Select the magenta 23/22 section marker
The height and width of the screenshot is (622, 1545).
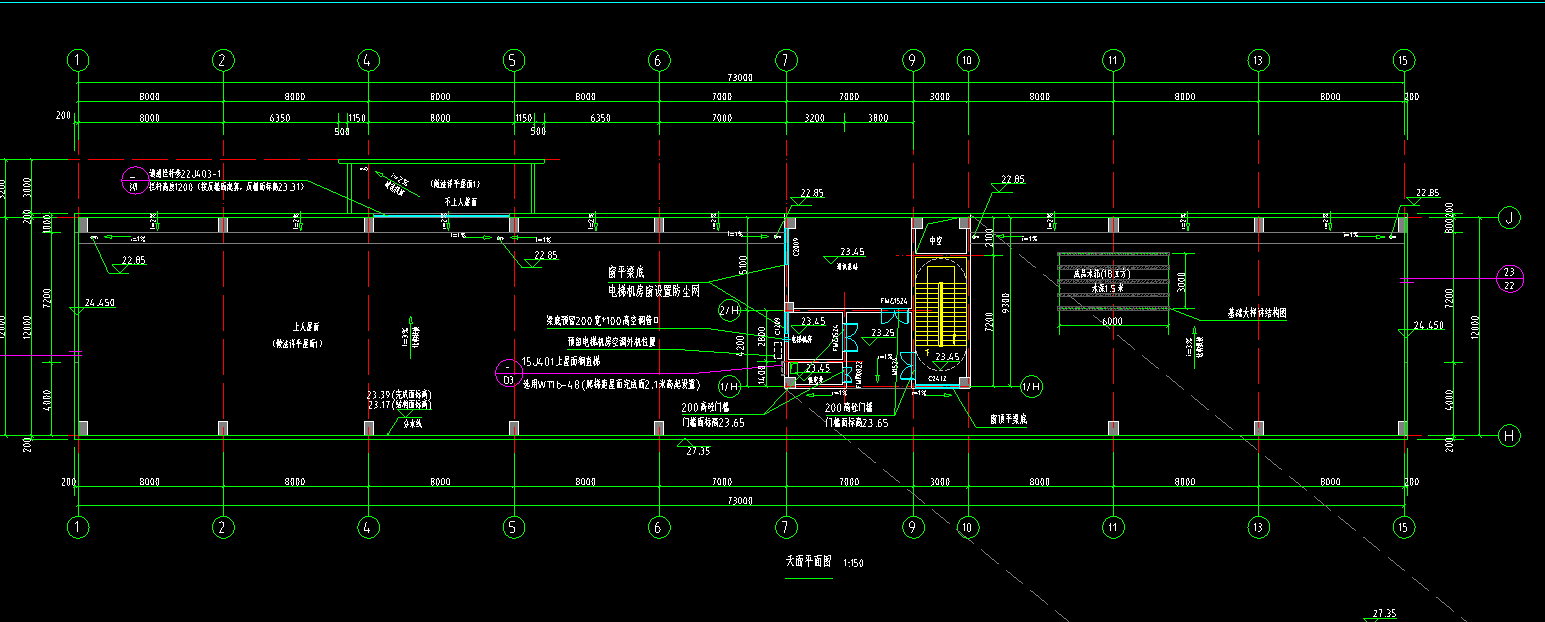[1509, 279]
